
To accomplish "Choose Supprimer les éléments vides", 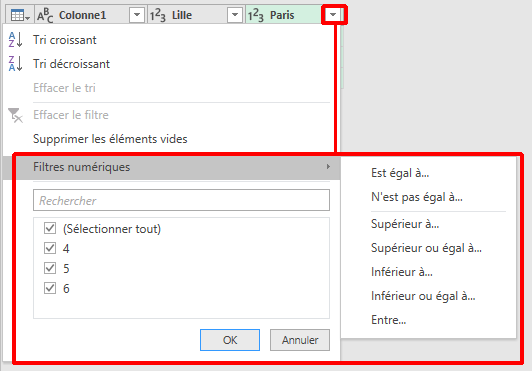I will (110, 139).
